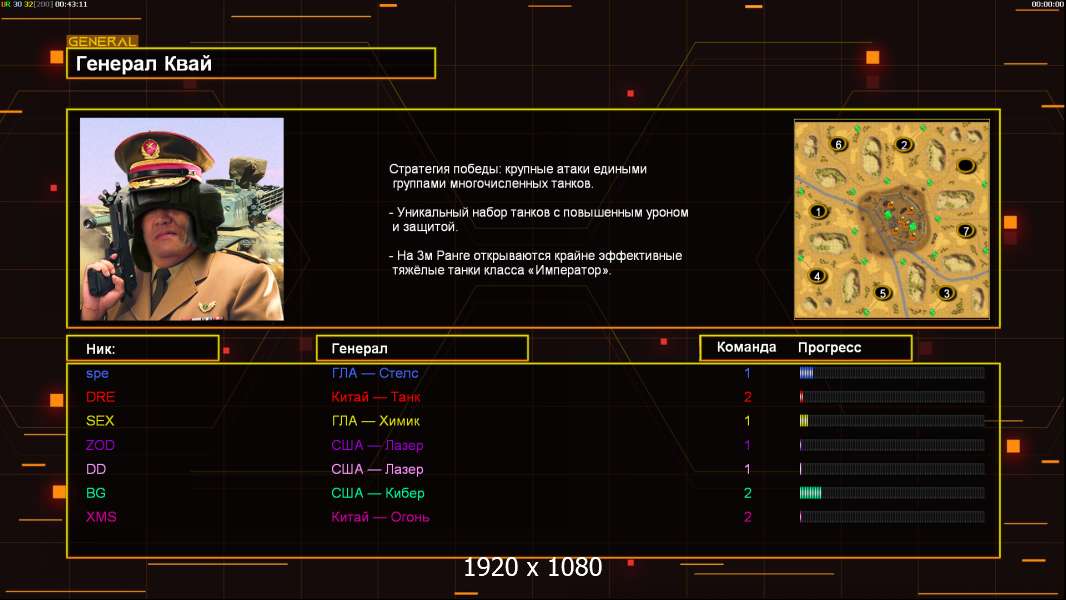The height and width of the screenshot is (600, 1066).
Task: Click the Команда column header
Action: (746, 347)
